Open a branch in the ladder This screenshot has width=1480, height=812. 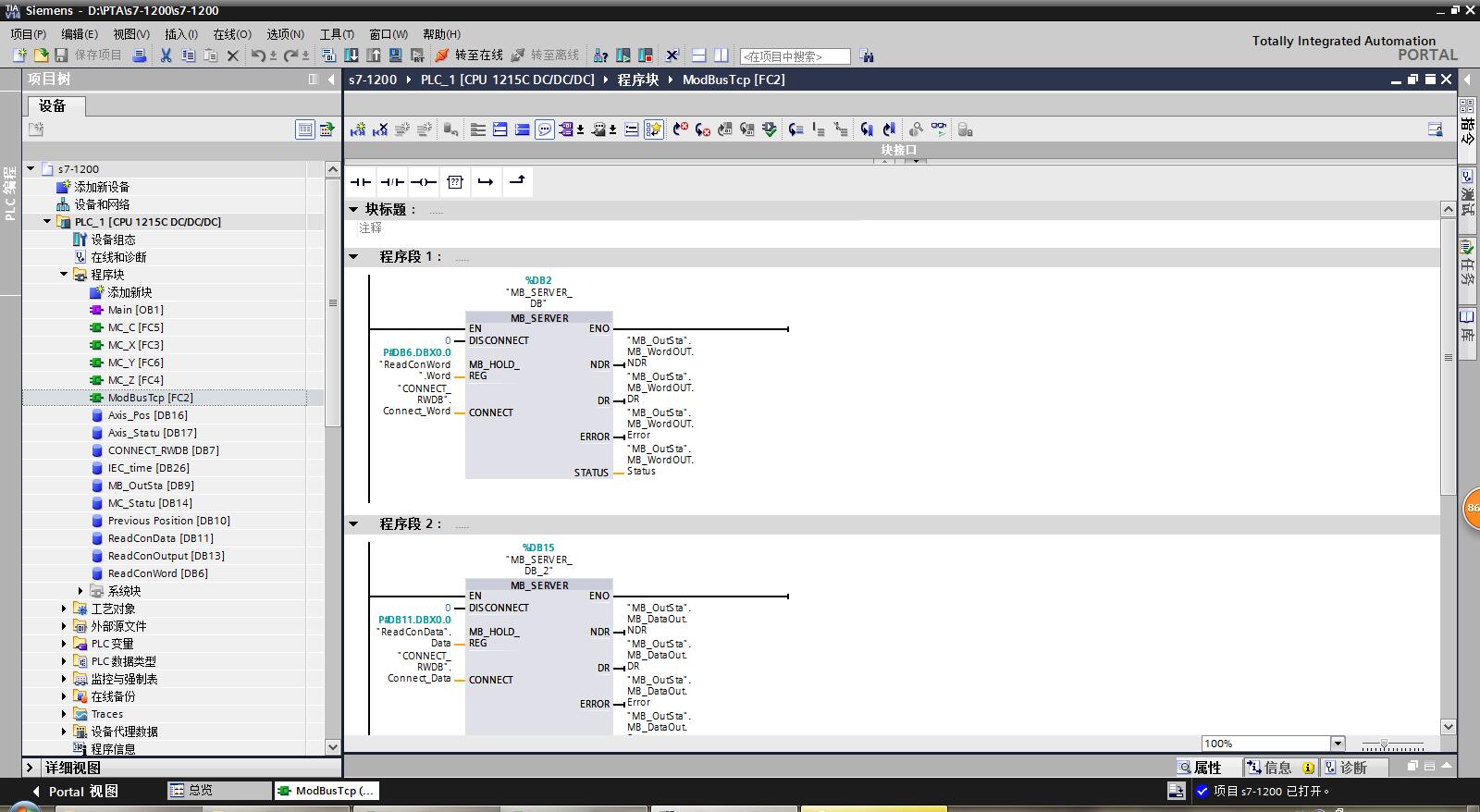[486, 182]
